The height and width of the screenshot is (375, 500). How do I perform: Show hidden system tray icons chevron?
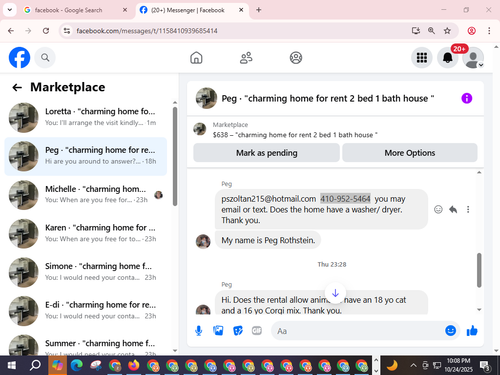(413, 366)
